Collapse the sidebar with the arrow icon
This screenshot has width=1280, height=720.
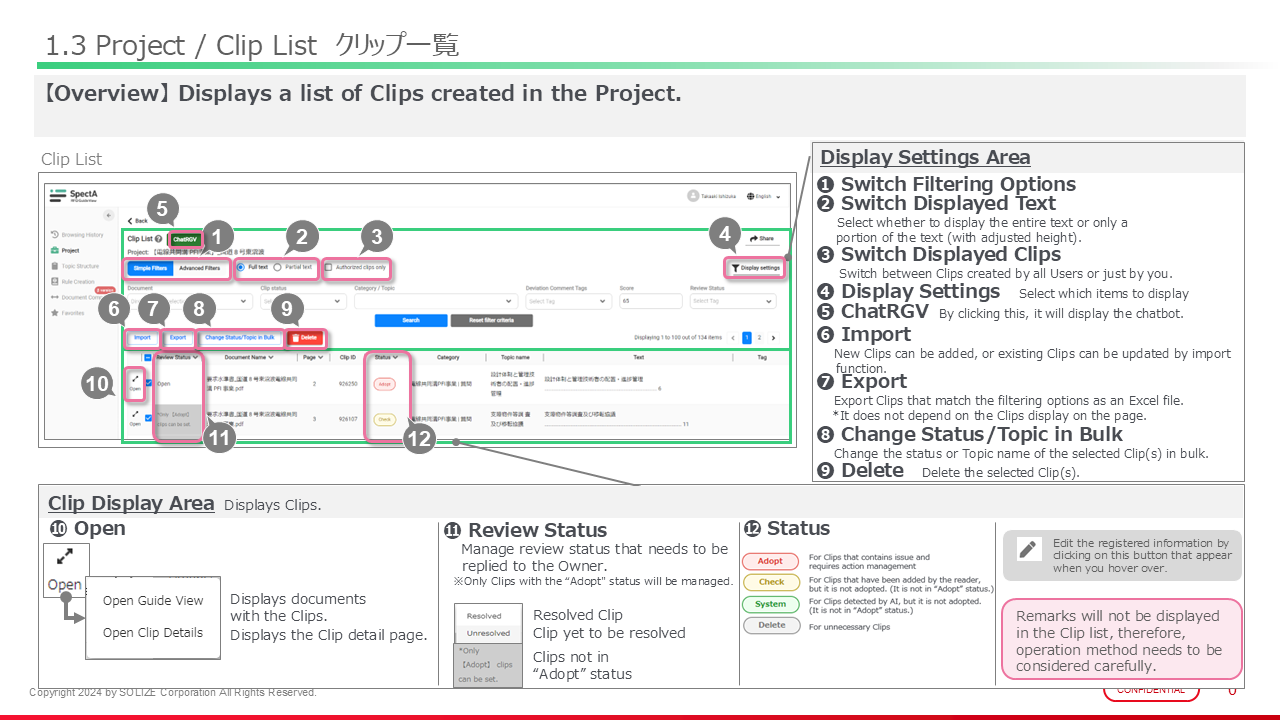108,215
